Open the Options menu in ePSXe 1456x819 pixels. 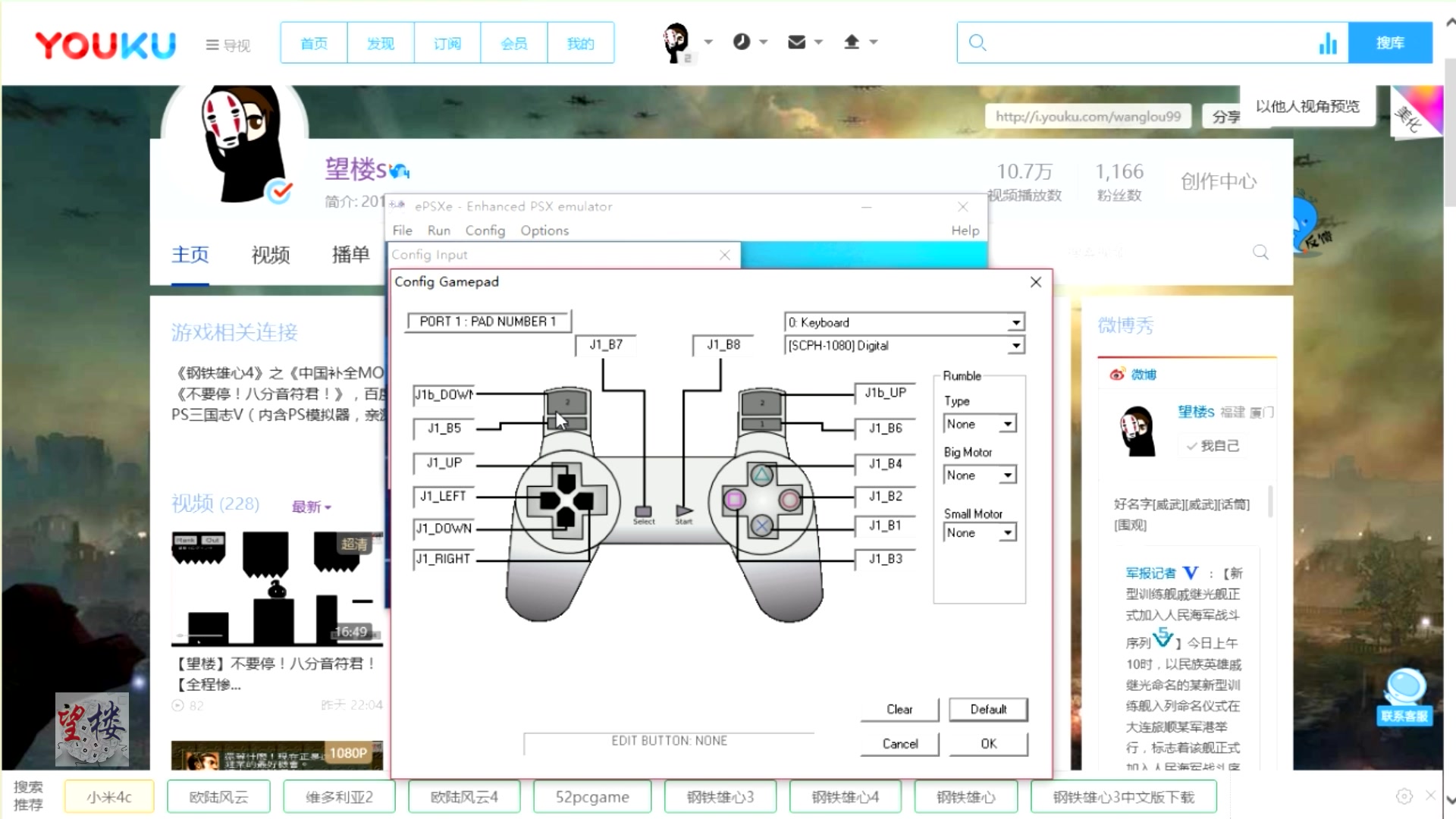pyautogui.click(x=544, y=231)
